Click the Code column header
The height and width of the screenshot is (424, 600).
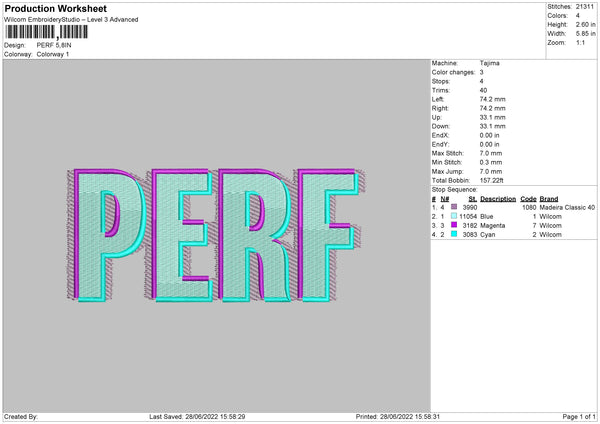tap(528, 198)
